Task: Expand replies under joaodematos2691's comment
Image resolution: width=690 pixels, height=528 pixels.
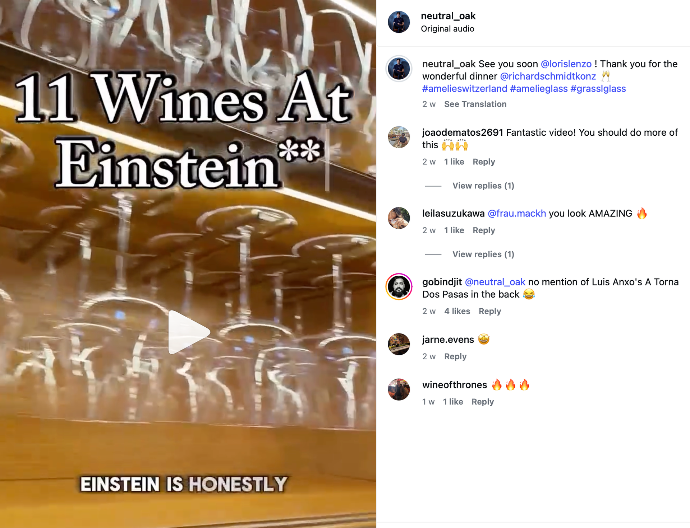Action: coord(483,186)
